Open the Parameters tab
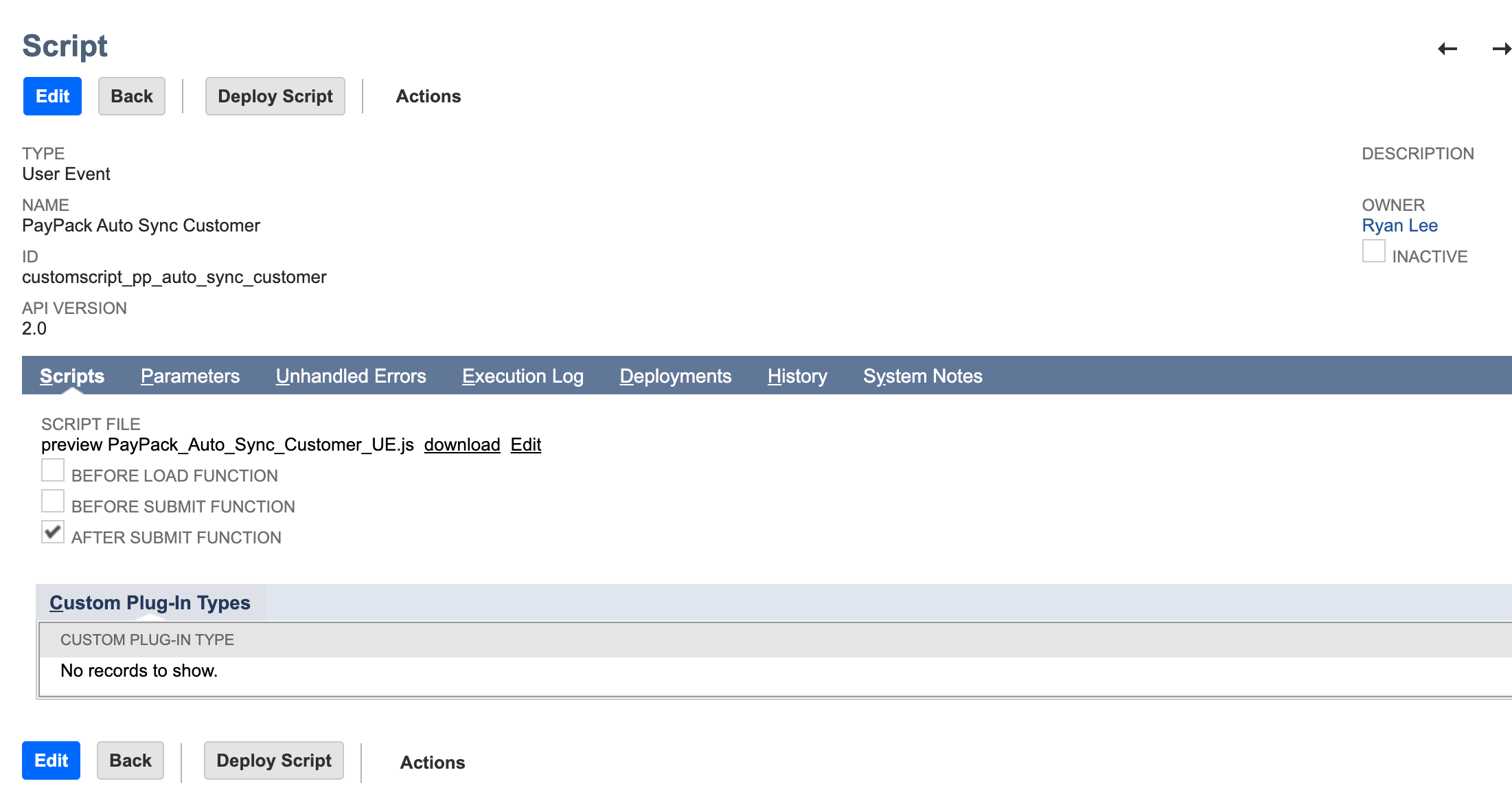1512x812 pixels. click(x=190, y=376)
